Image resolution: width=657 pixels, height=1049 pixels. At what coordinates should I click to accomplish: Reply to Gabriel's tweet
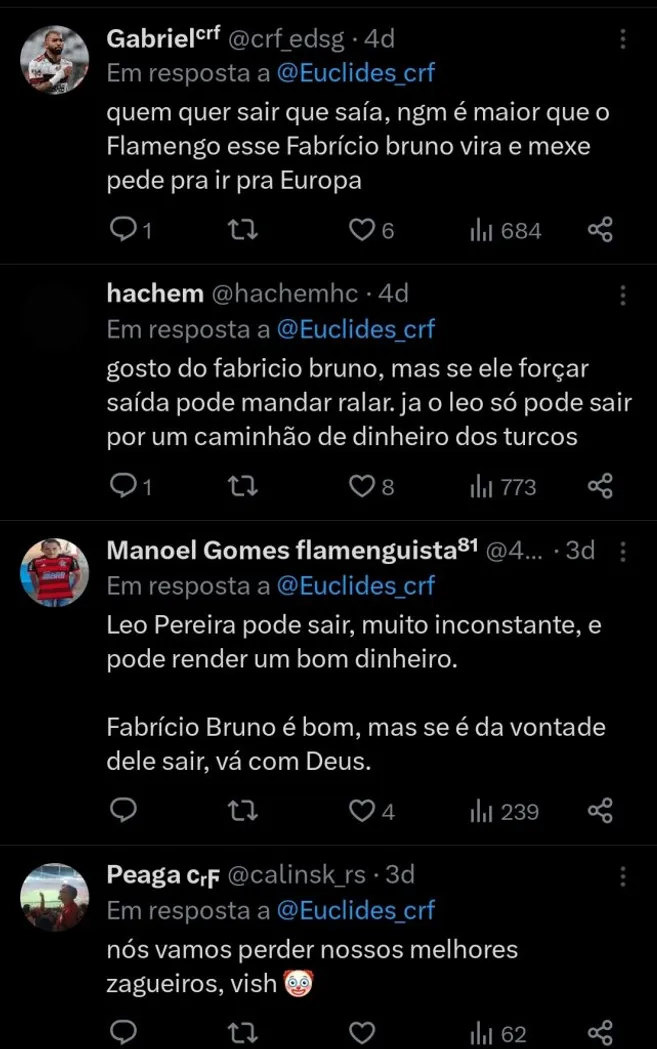pyautogui.click(x=122, y=230)
